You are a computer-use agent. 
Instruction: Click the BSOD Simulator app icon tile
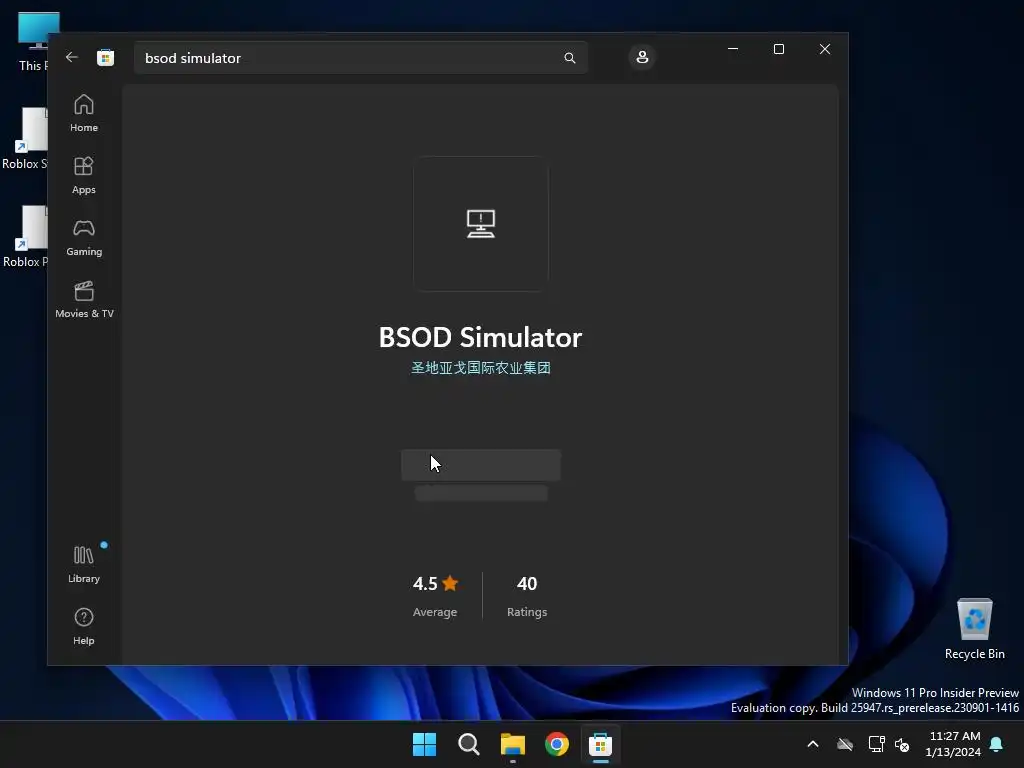[x=481, y=224]
